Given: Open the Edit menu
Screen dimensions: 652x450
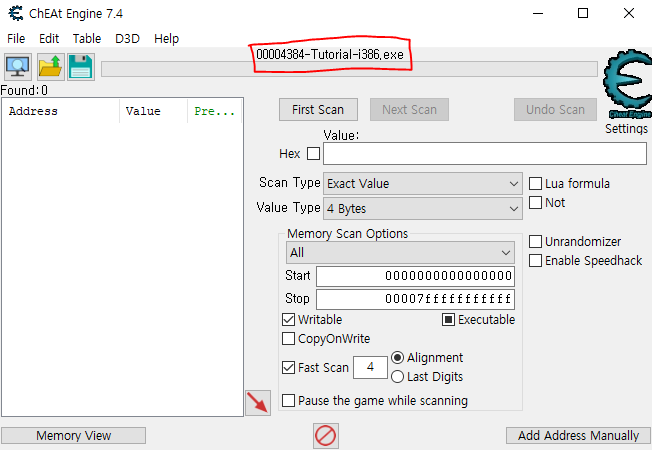Looking at the screenshot, I should coord(49,39).
